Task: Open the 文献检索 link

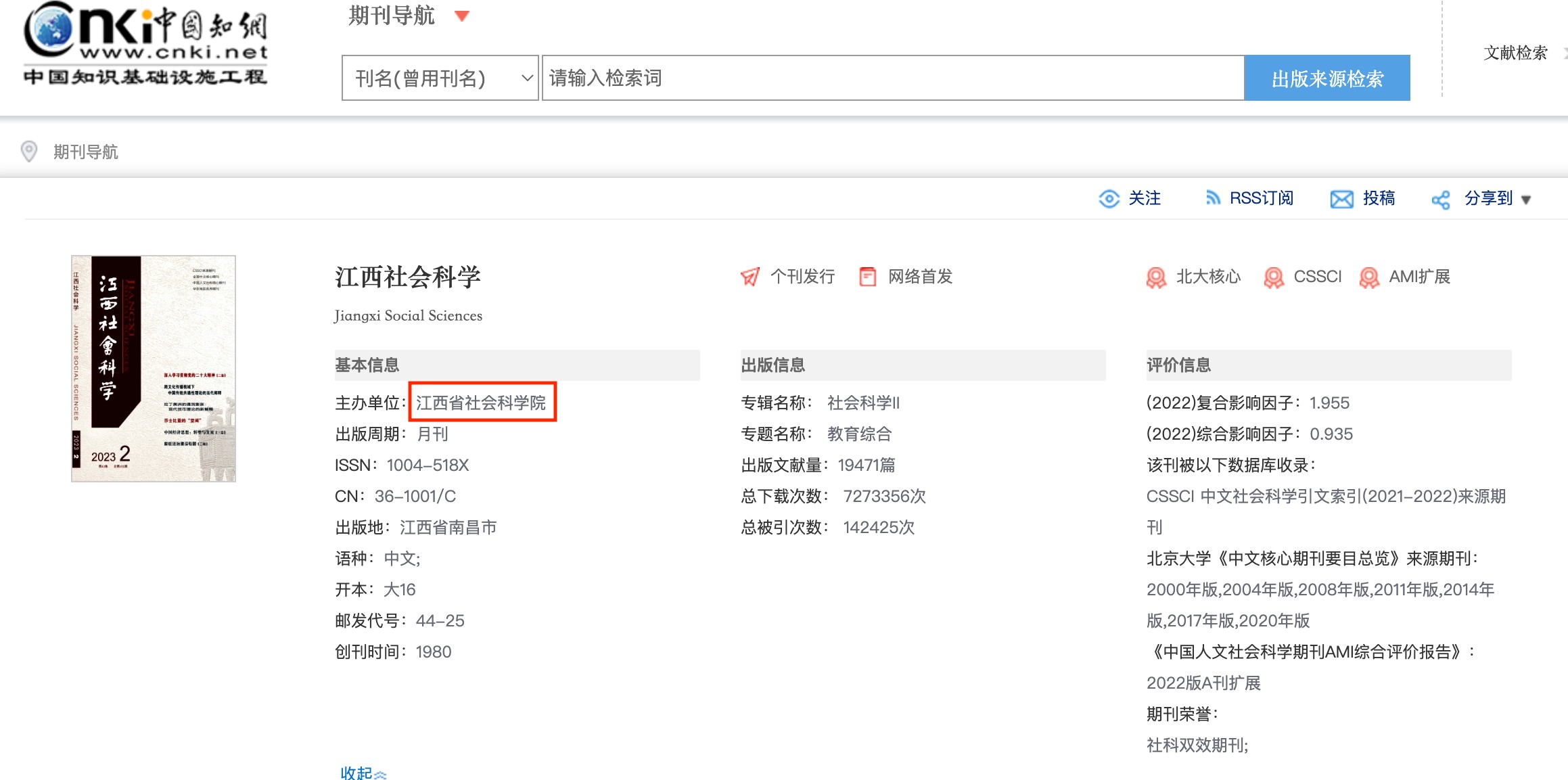Action: (1515, 53)
